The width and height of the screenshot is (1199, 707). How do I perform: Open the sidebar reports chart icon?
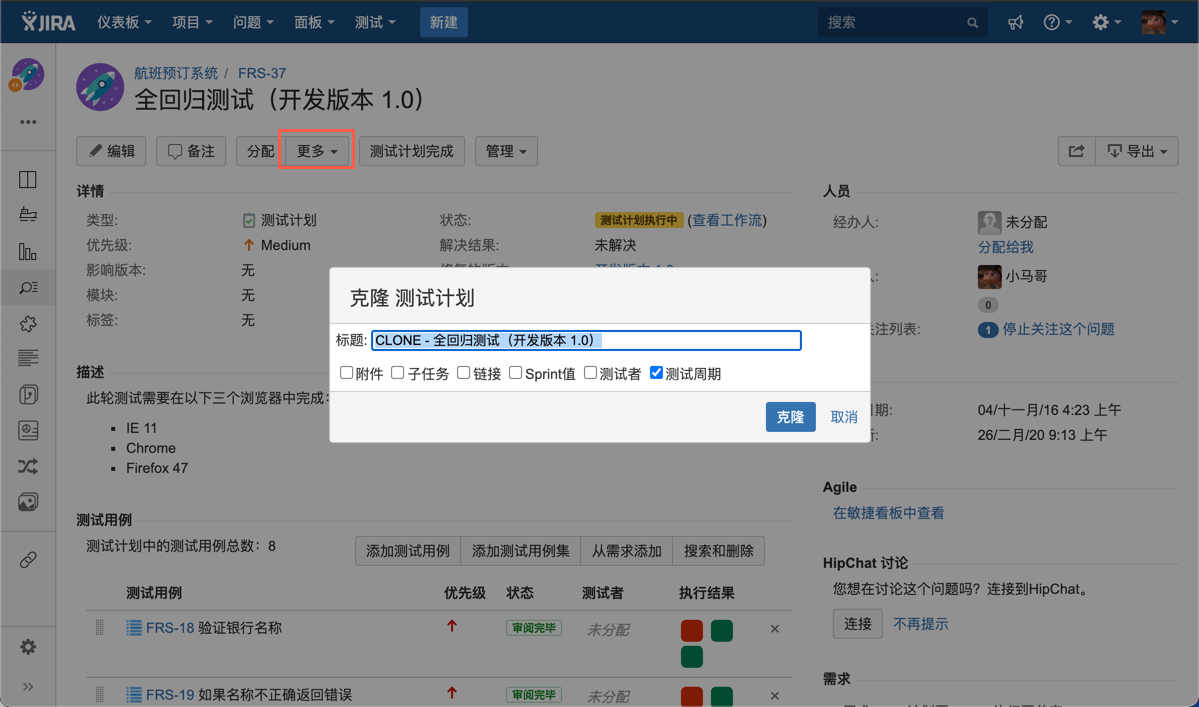(28, 252)
